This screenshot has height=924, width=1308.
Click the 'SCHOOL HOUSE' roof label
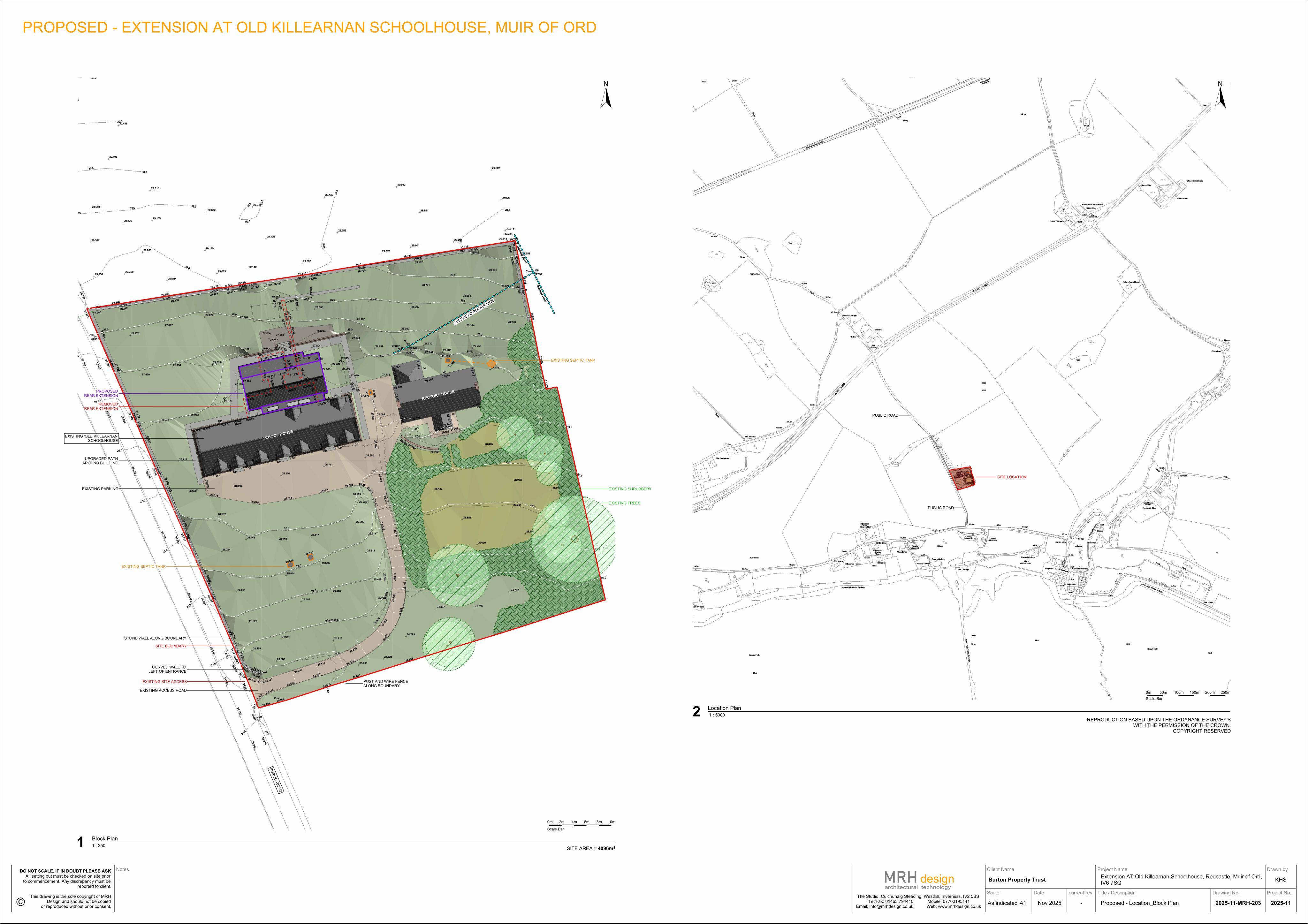click(278, 435)
